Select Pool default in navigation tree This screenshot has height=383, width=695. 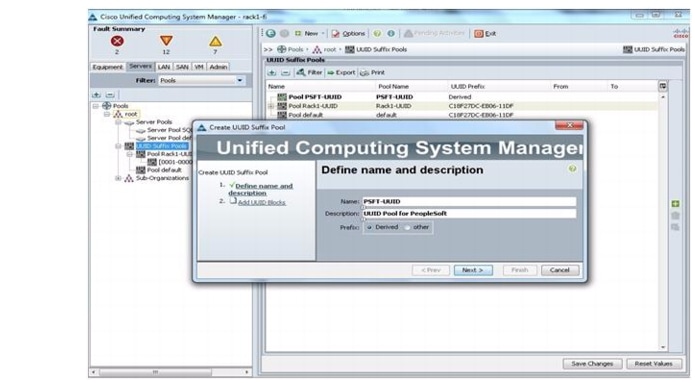pyautogui.click(x=164, y=170)
